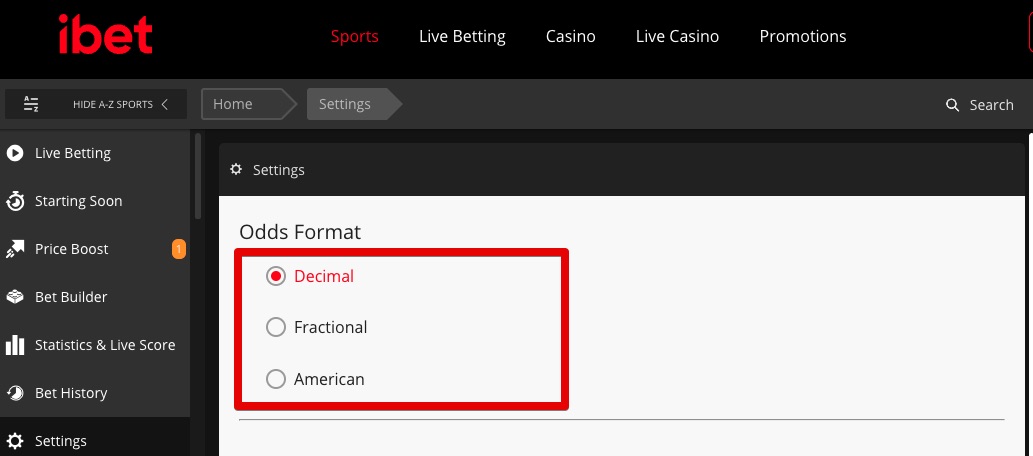The image size is (1033, 456).
Task: Open the Promotions menu tab
Action: tap(802, 36)
